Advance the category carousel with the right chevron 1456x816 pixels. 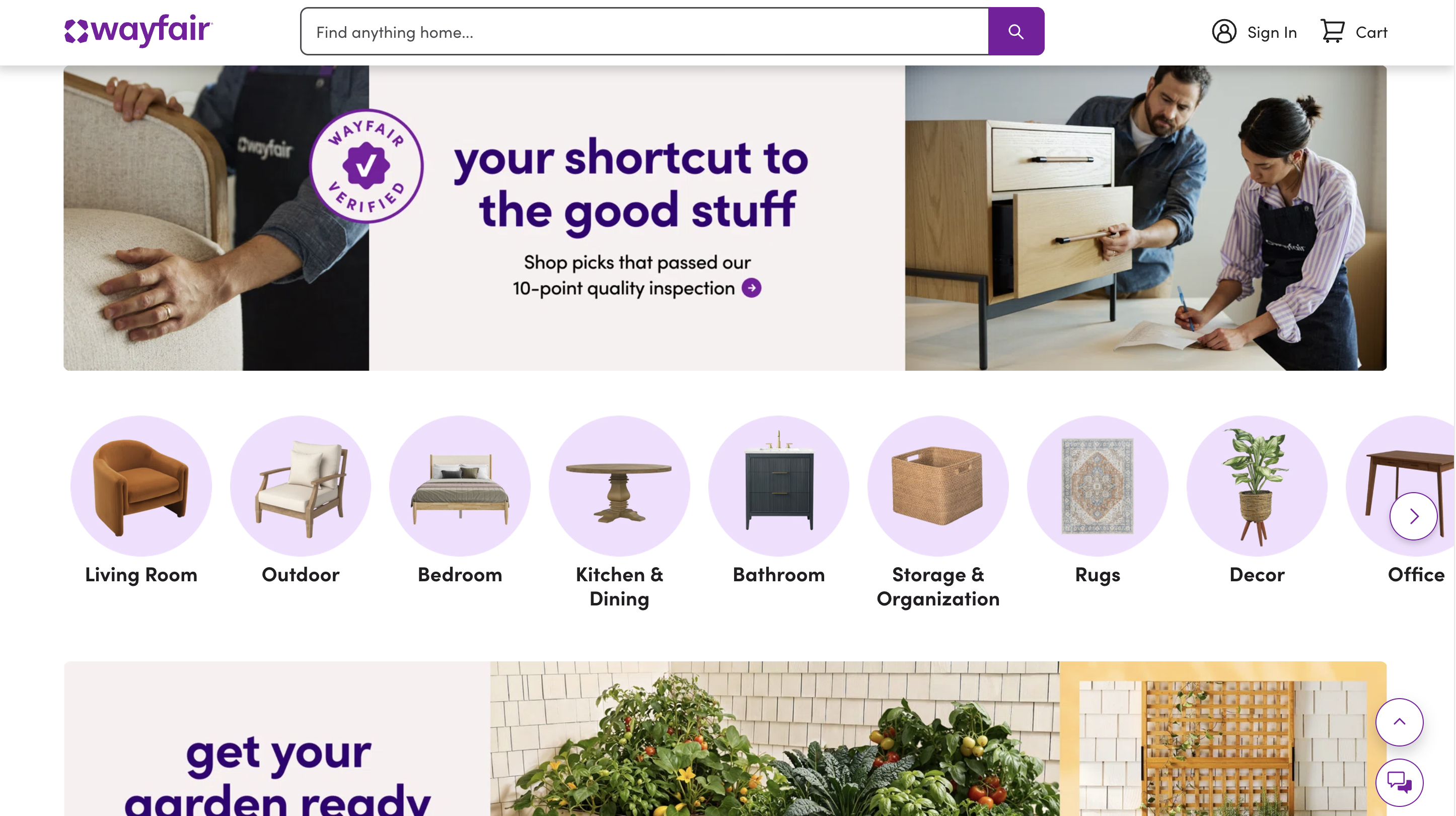pyautogui.click(x=1414, y=516)
